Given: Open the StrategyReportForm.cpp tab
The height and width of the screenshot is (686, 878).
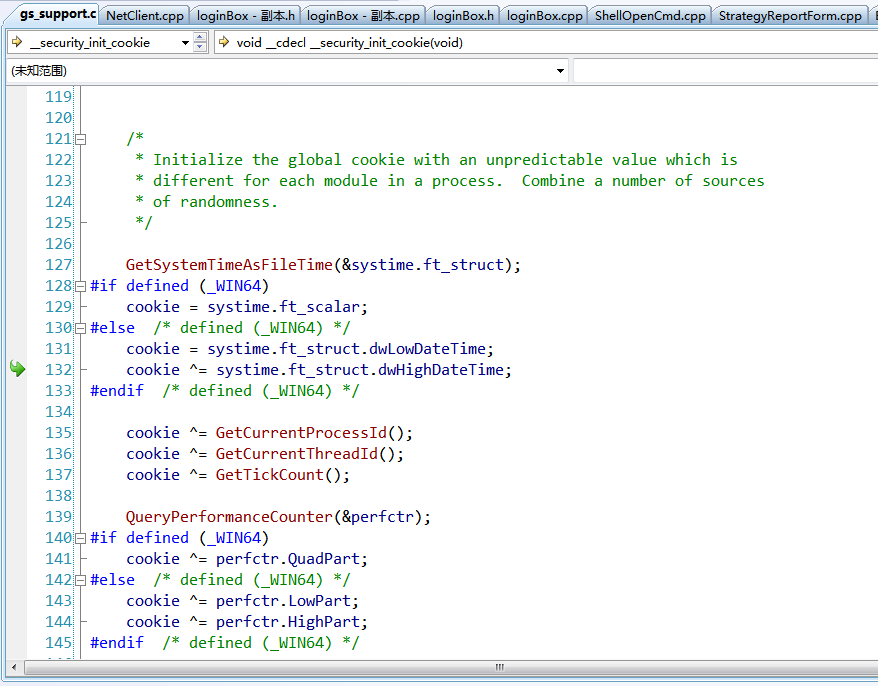Looking at the screenshot, I should pos(790,16).
